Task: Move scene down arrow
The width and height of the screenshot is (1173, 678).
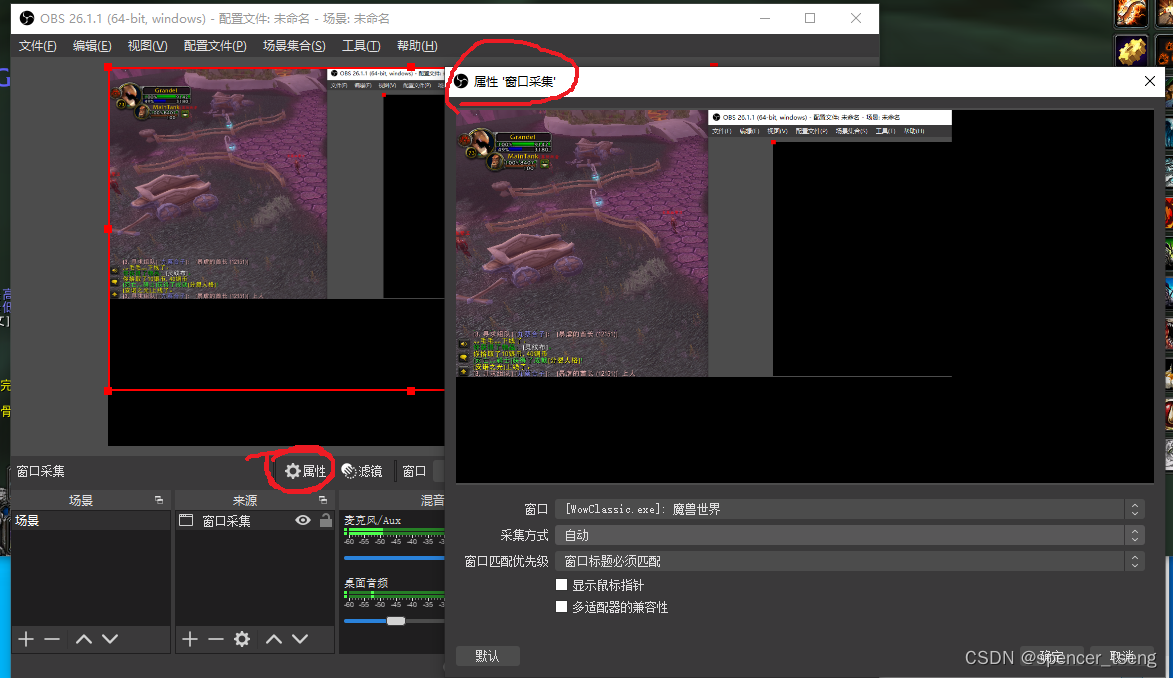Action: pos(110,639)
